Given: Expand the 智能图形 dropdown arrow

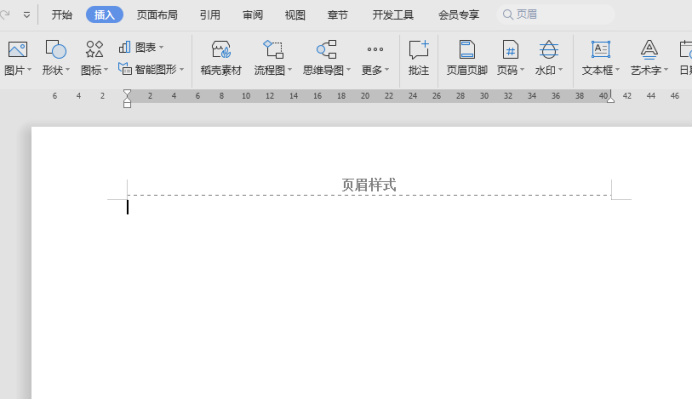Looking at the screenshot, I should 182,69.
